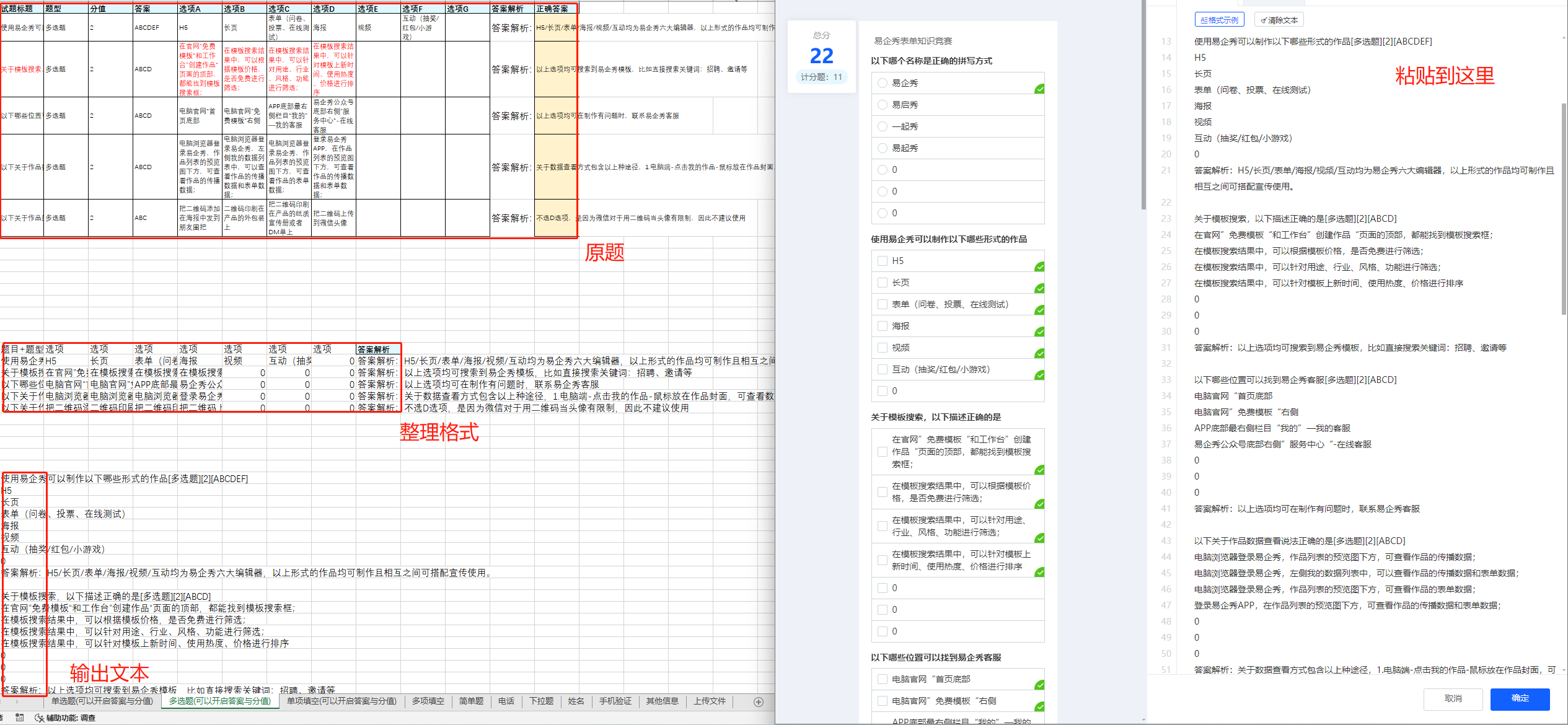Click the preview panel vertical scrollbar
The image size is (1568, 725).
tap(1143, 105)
